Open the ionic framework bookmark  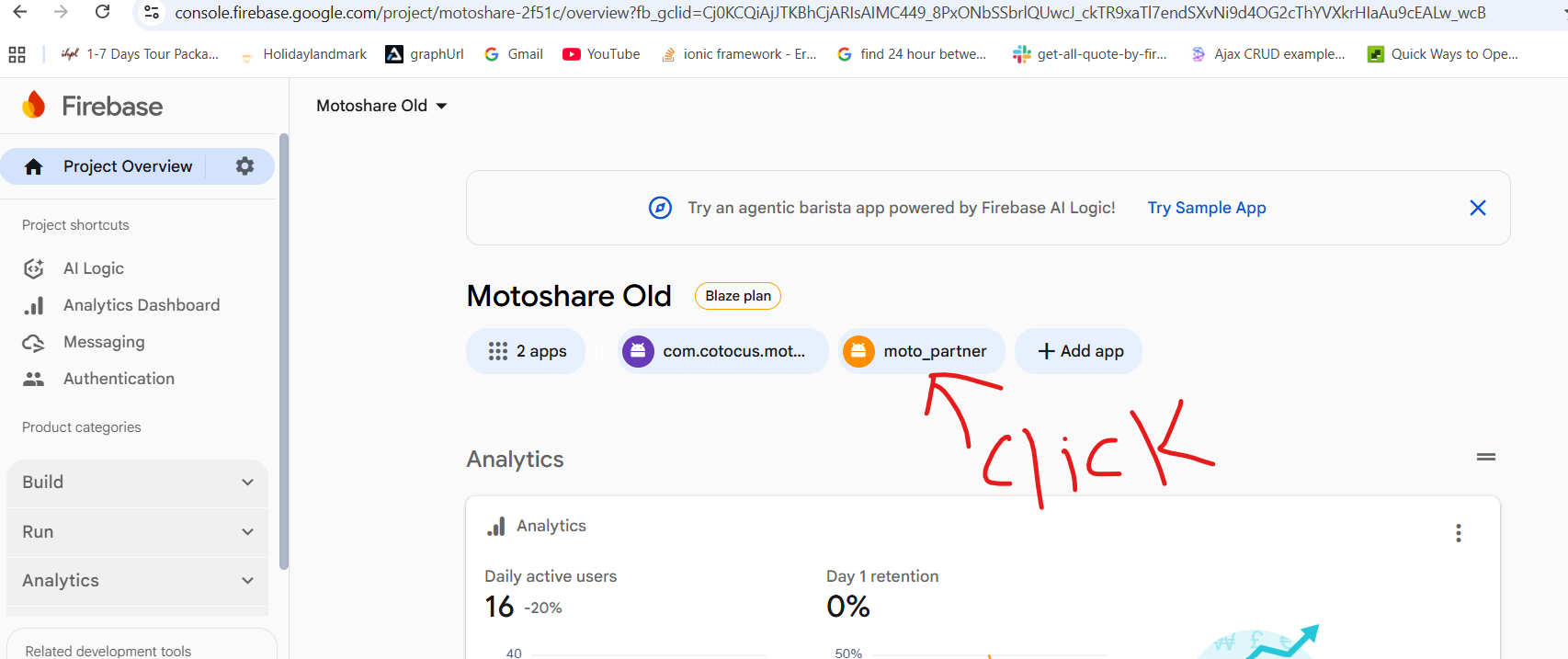click(739, 54)
